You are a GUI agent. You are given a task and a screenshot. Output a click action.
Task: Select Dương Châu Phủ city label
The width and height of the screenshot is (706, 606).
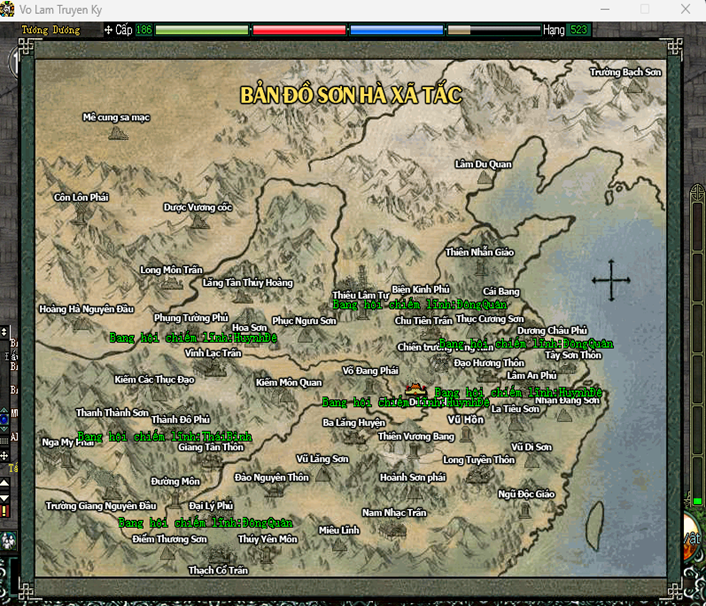552,330
